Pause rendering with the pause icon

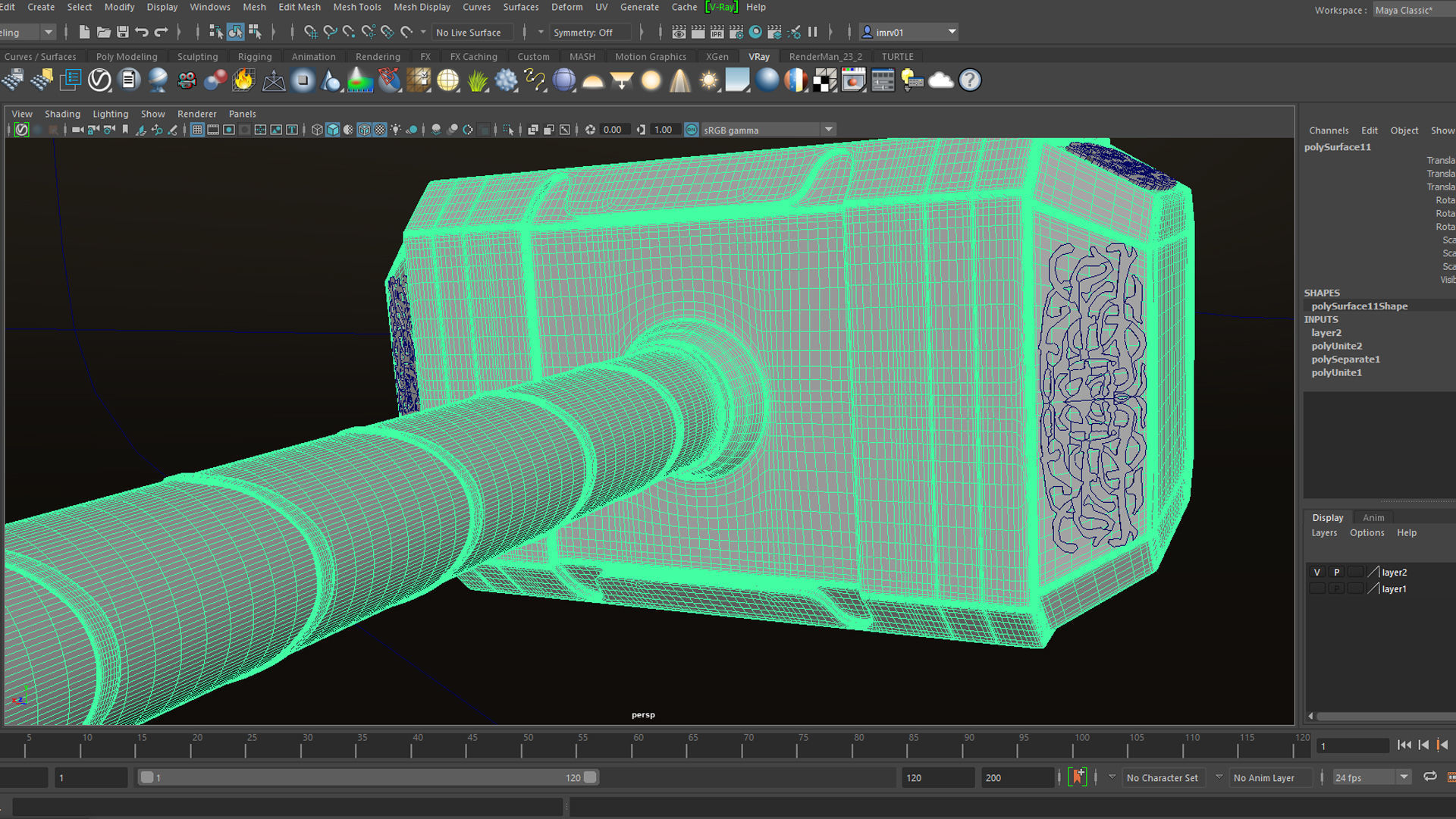point(813,32)
